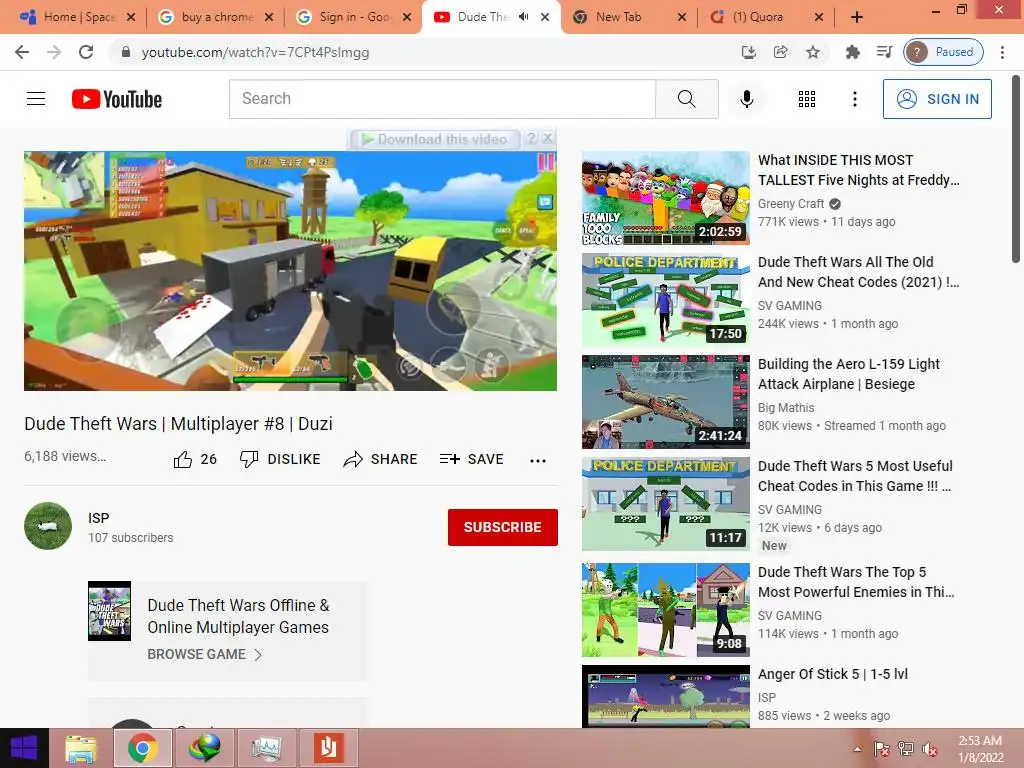Image resolution: width=1024 pixels, height=768 pixels.
Task: Click the page vertical scrollbar
Action: tap(1016, 171)
